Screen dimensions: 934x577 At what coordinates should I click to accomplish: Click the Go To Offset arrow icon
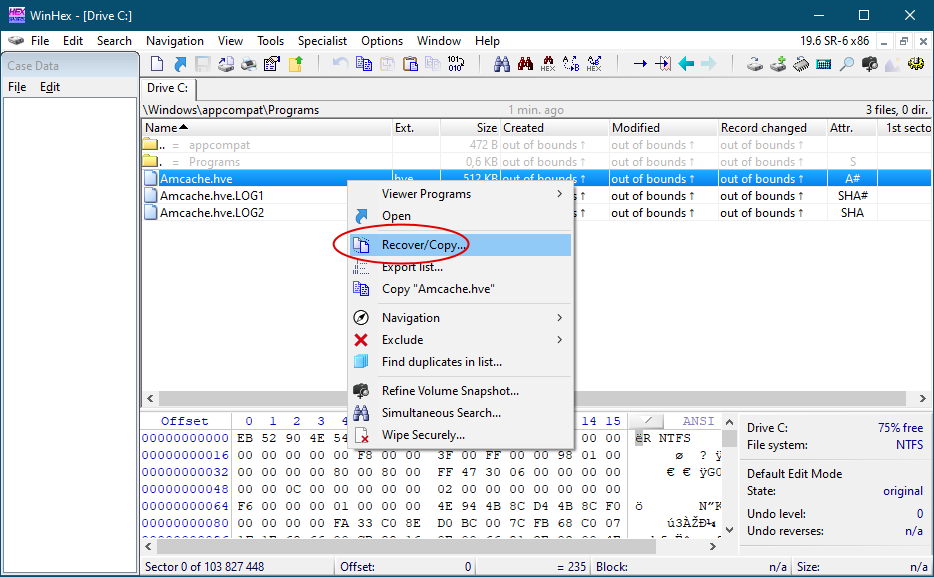640,64
